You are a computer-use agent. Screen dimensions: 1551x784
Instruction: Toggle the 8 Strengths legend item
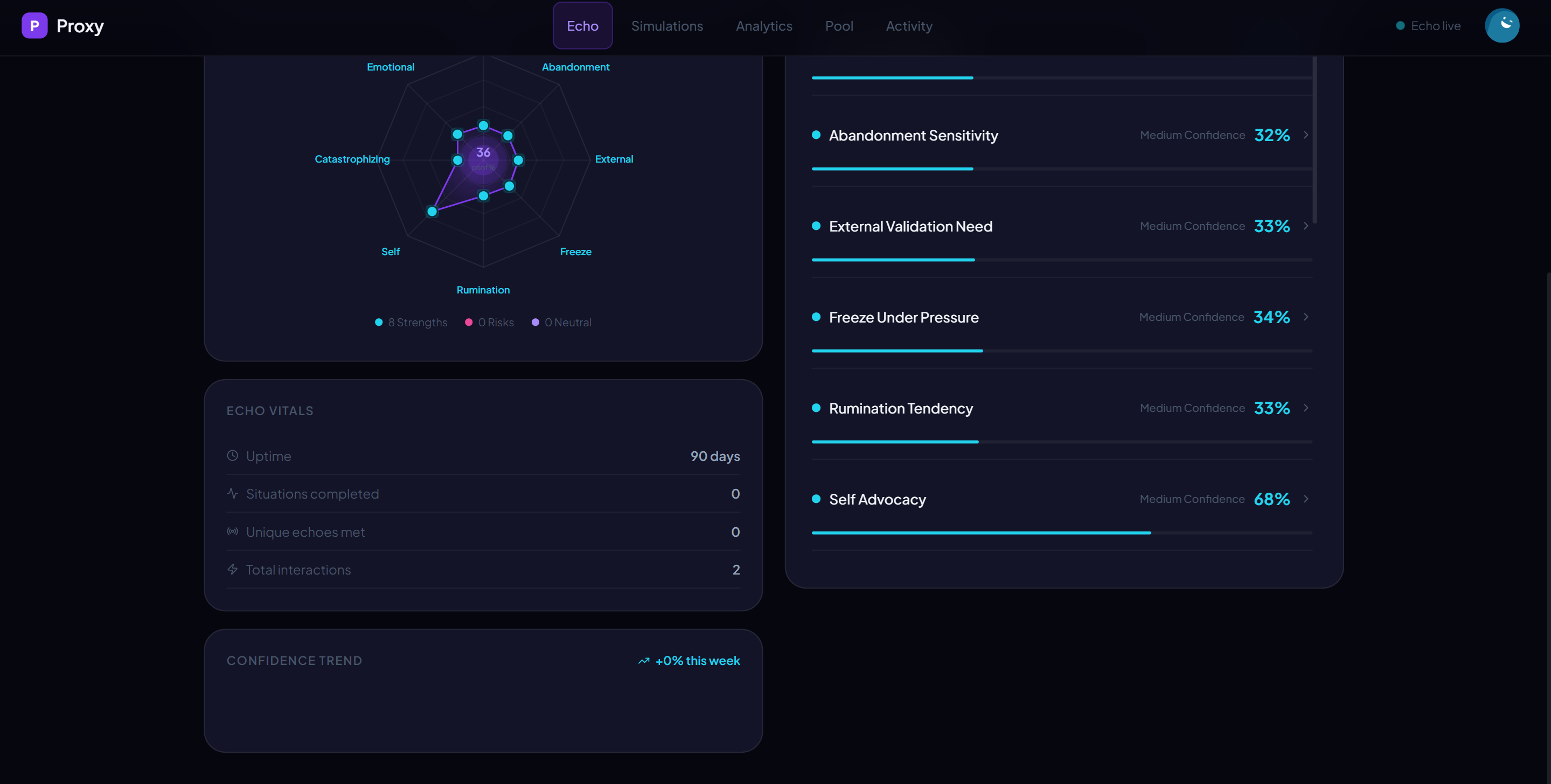click(x=411, y=323)
